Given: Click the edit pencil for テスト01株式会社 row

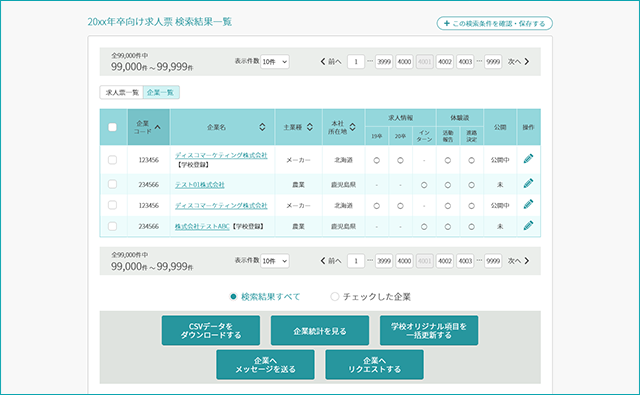Looking at the screenshot, I should (x=528, y=184).
